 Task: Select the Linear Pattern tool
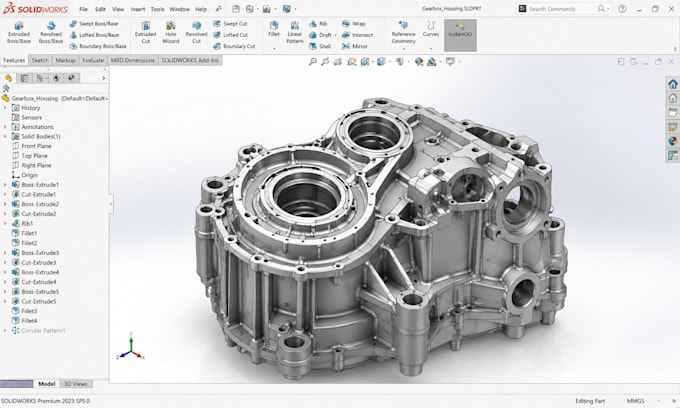294,32
